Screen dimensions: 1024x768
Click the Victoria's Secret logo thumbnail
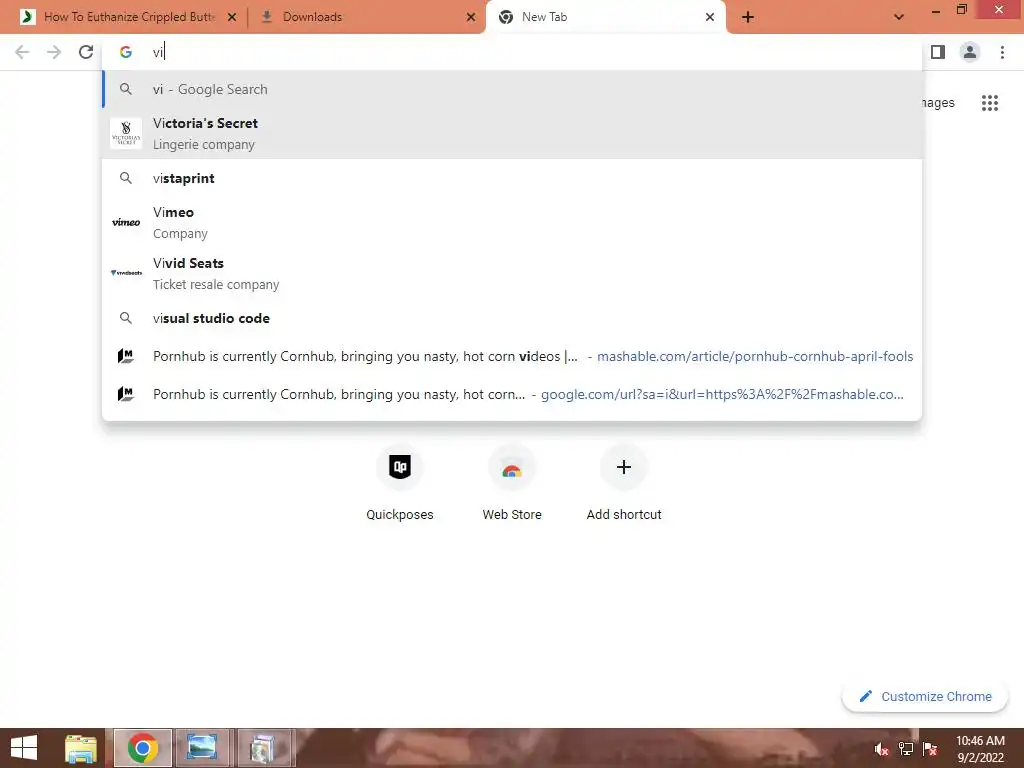tap(126, 133)
